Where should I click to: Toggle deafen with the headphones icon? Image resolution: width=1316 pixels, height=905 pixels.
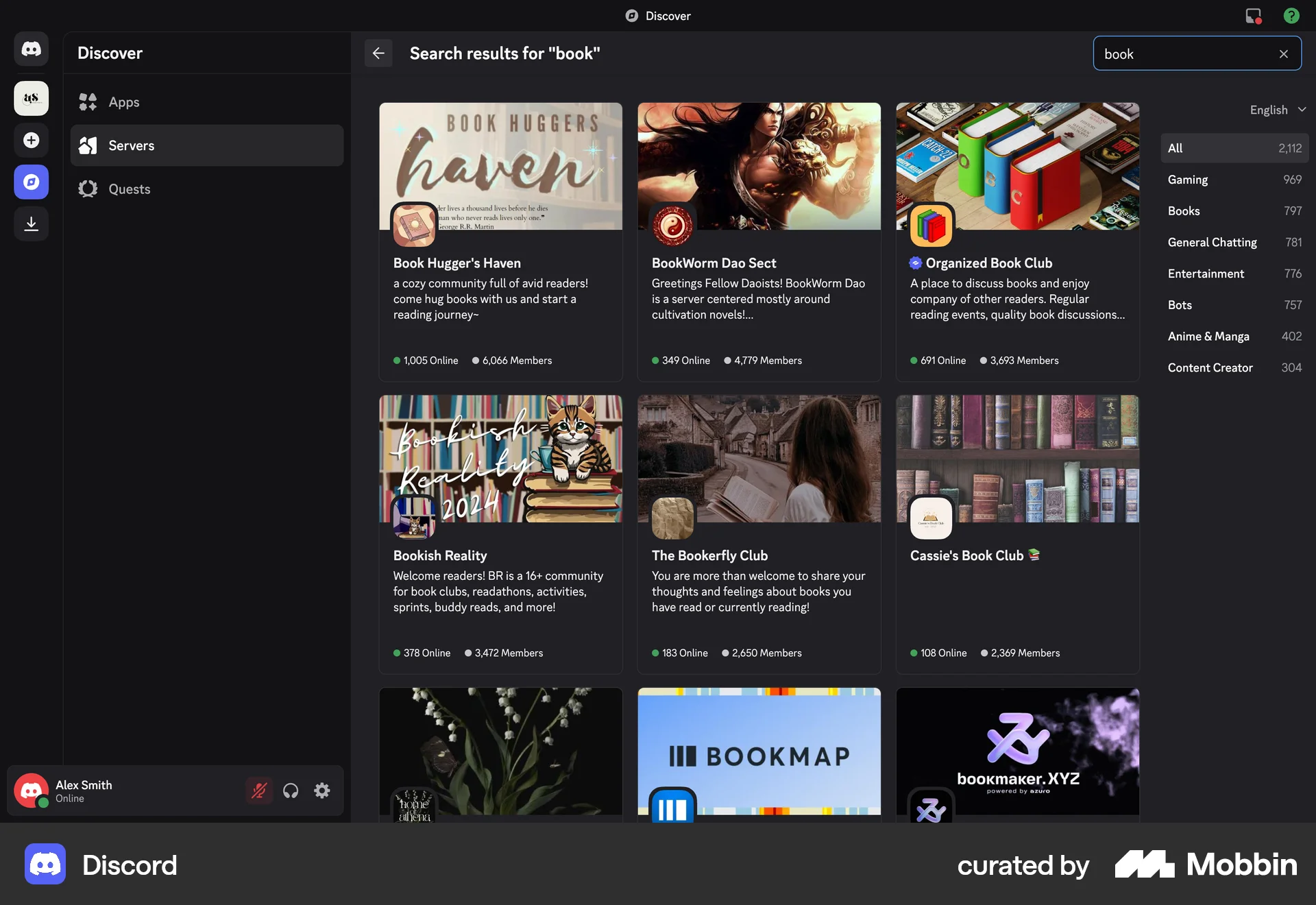click(x=291, y=791)
